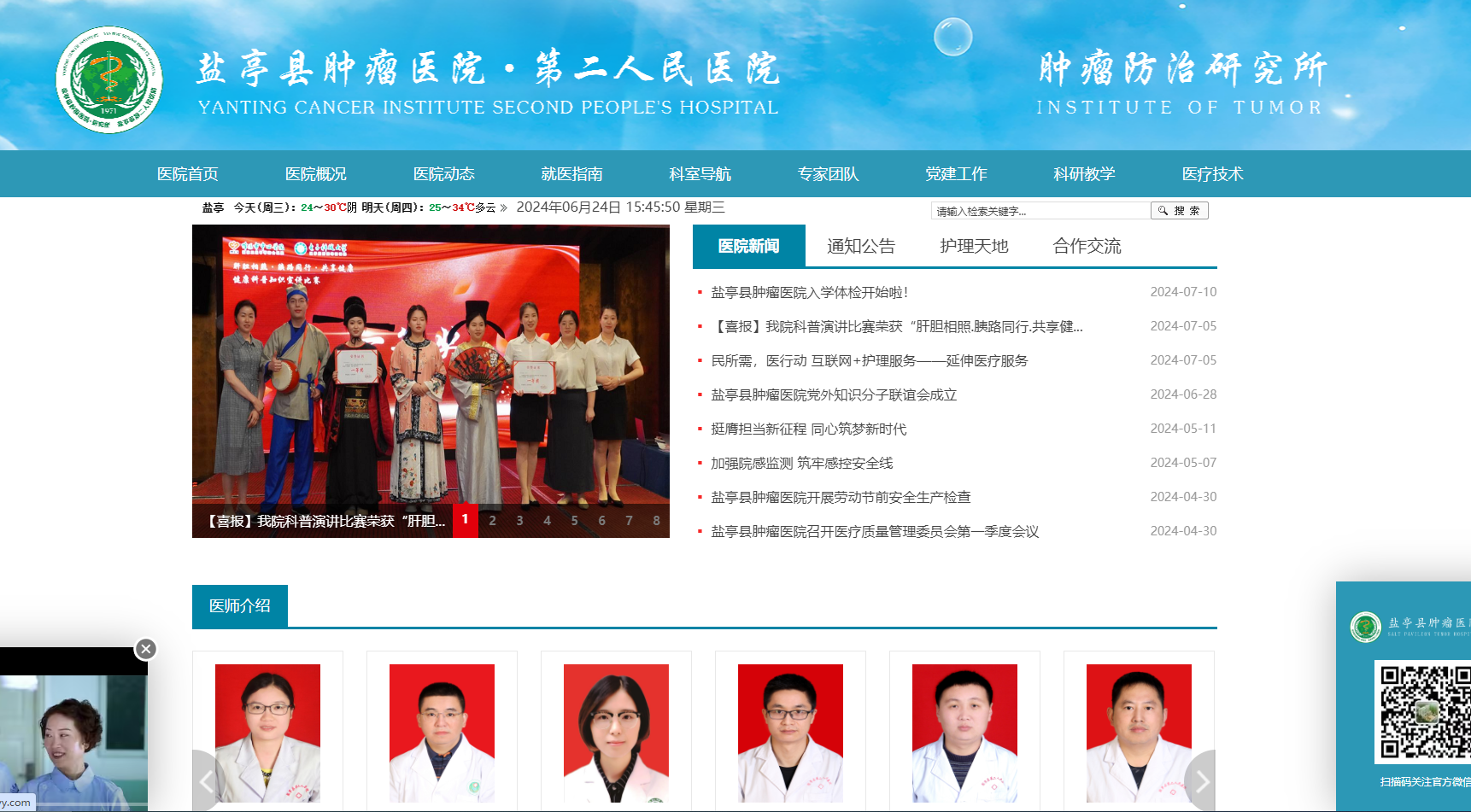Click the previous doctor carousel arrow
The image size is (1471, 812).
(x=208, y=780)
